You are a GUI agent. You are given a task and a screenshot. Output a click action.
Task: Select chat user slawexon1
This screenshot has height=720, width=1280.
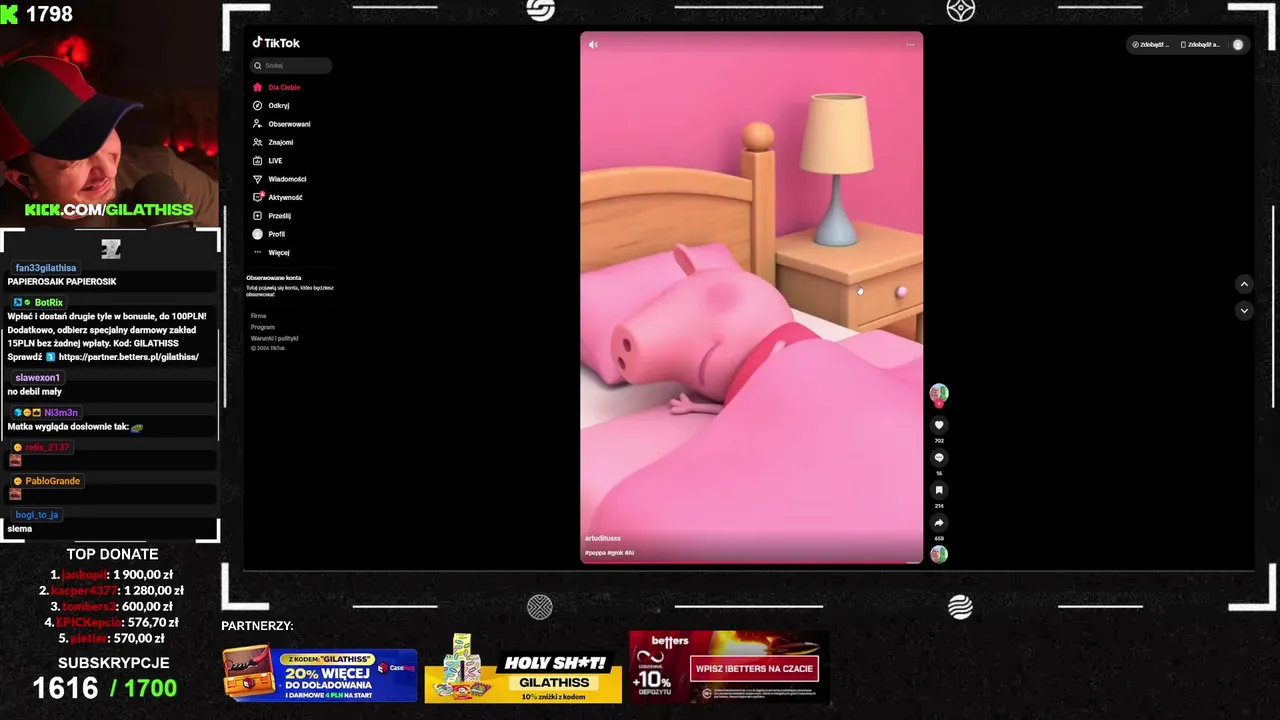pos(38,378)
